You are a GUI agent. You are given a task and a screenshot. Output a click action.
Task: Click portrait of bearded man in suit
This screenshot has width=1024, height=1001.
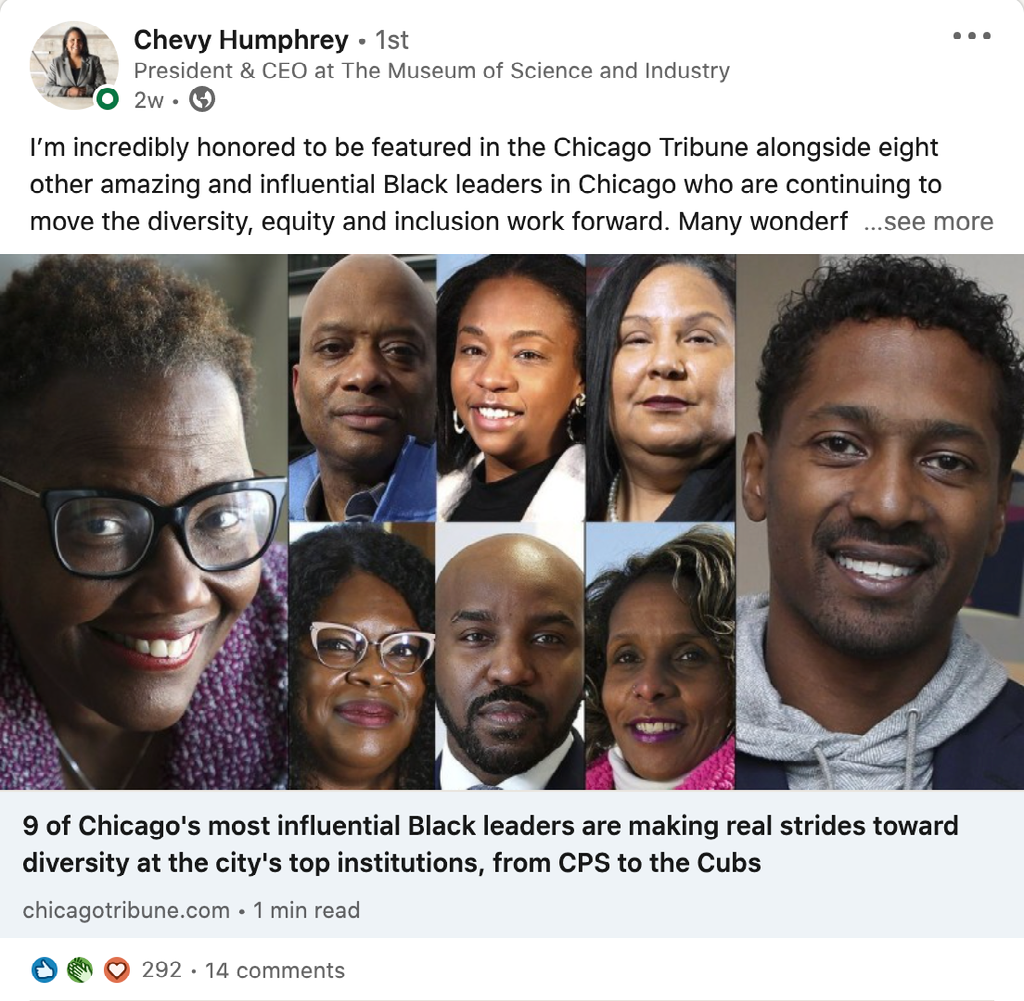click(511, 656)
